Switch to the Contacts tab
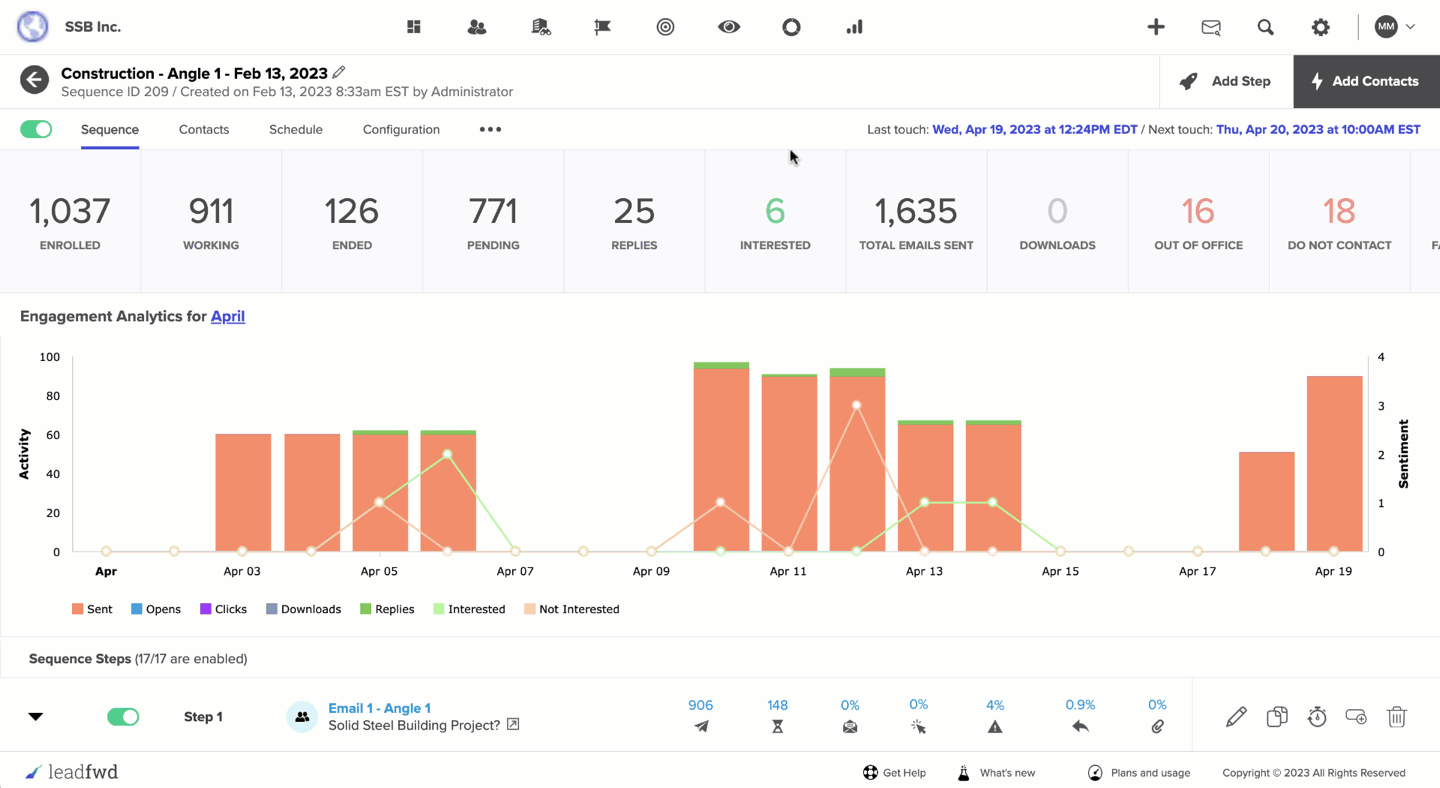The width and height of the screenshot is (1440, 788). (204, 129)
